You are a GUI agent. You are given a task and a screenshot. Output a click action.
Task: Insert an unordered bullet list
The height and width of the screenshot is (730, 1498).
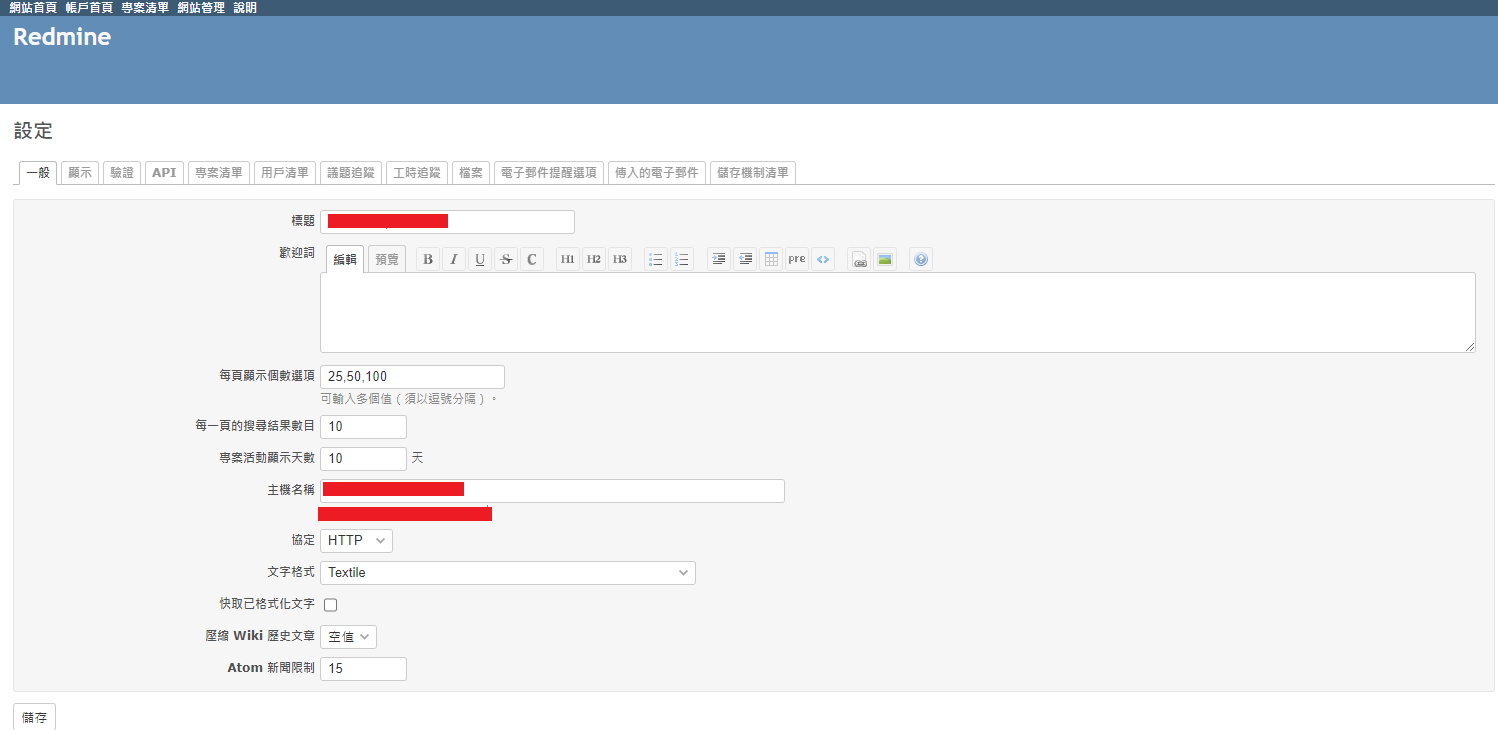point(656,259)
